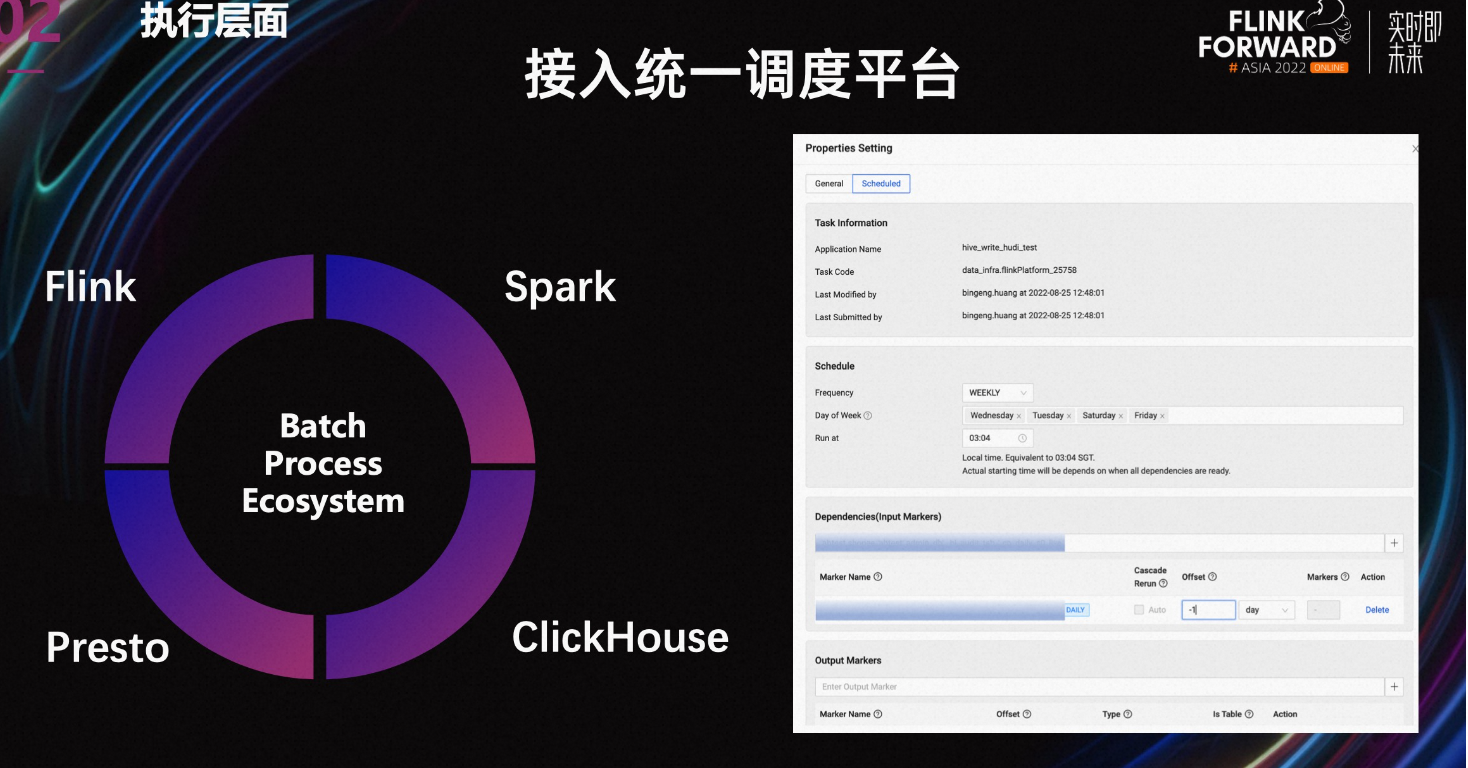
Task: Click help icon next to Is Table header
Action: (x=1249, y=714)
